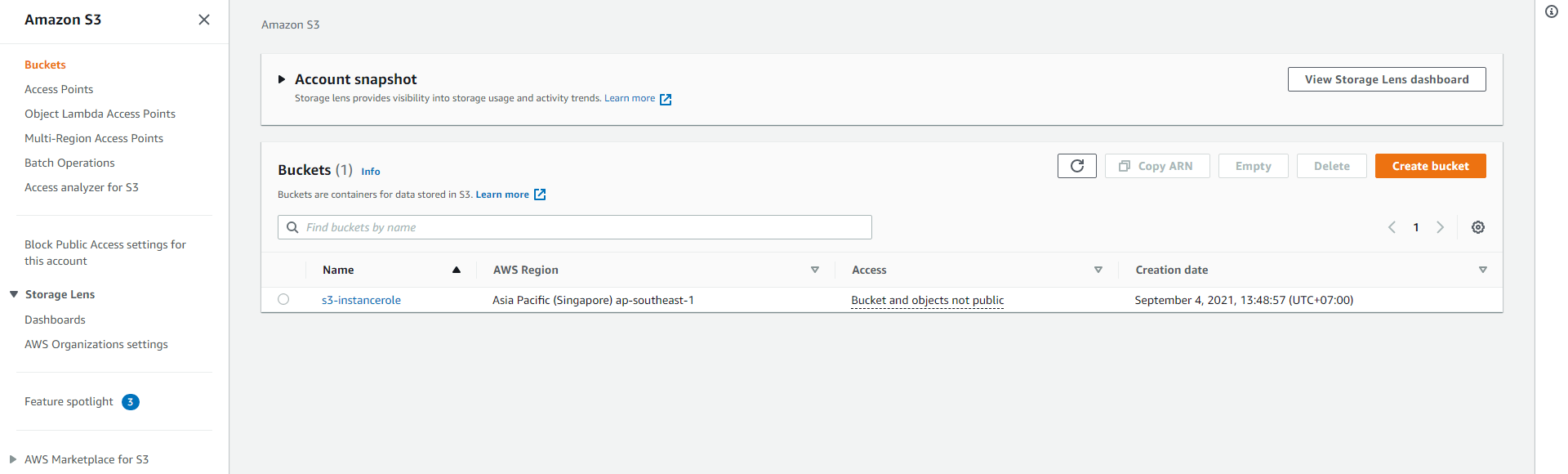Open Block Public Access settings for this account
This screenshot has width=1568, height=474.
105,253
